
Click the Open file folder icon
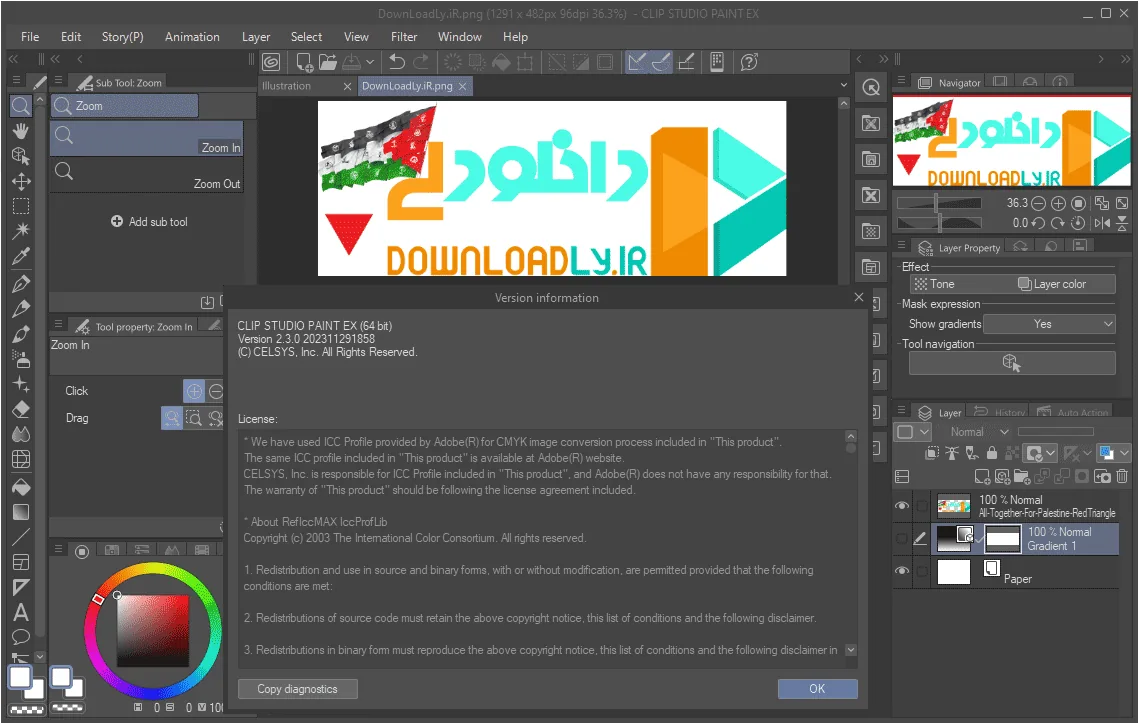coord(328,62)
